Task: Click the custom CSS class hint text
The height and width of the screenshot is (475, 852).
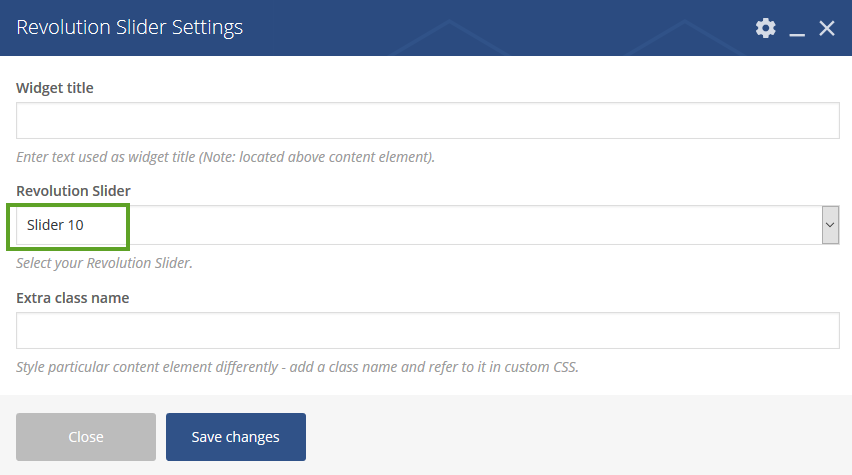Action: 297,367
